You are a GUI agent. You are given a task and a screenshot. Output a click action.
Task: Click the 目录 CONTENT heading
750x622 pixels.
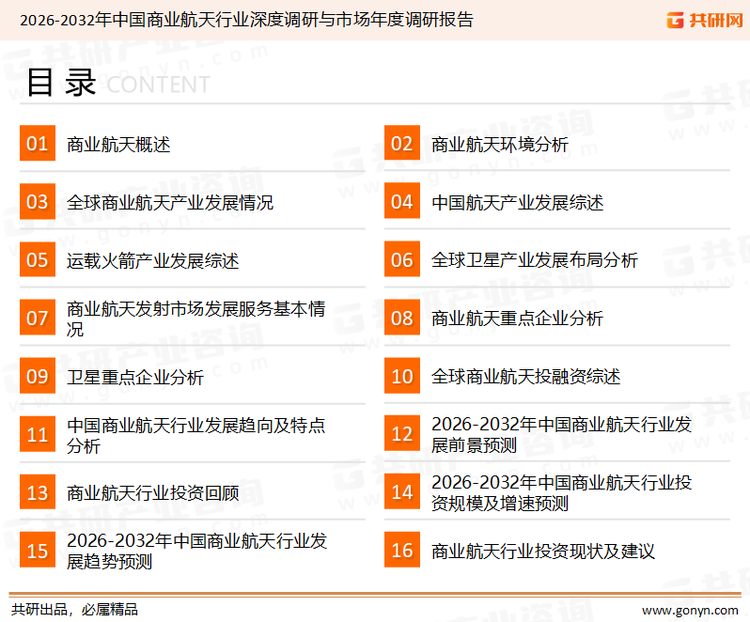click(x=118, y=83)
